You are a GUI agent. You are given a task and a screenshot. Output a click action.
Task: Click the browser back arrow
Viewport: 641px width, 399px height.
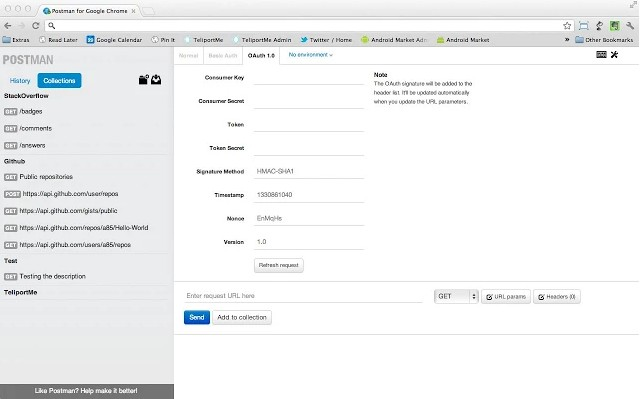[x=8, y=26]
